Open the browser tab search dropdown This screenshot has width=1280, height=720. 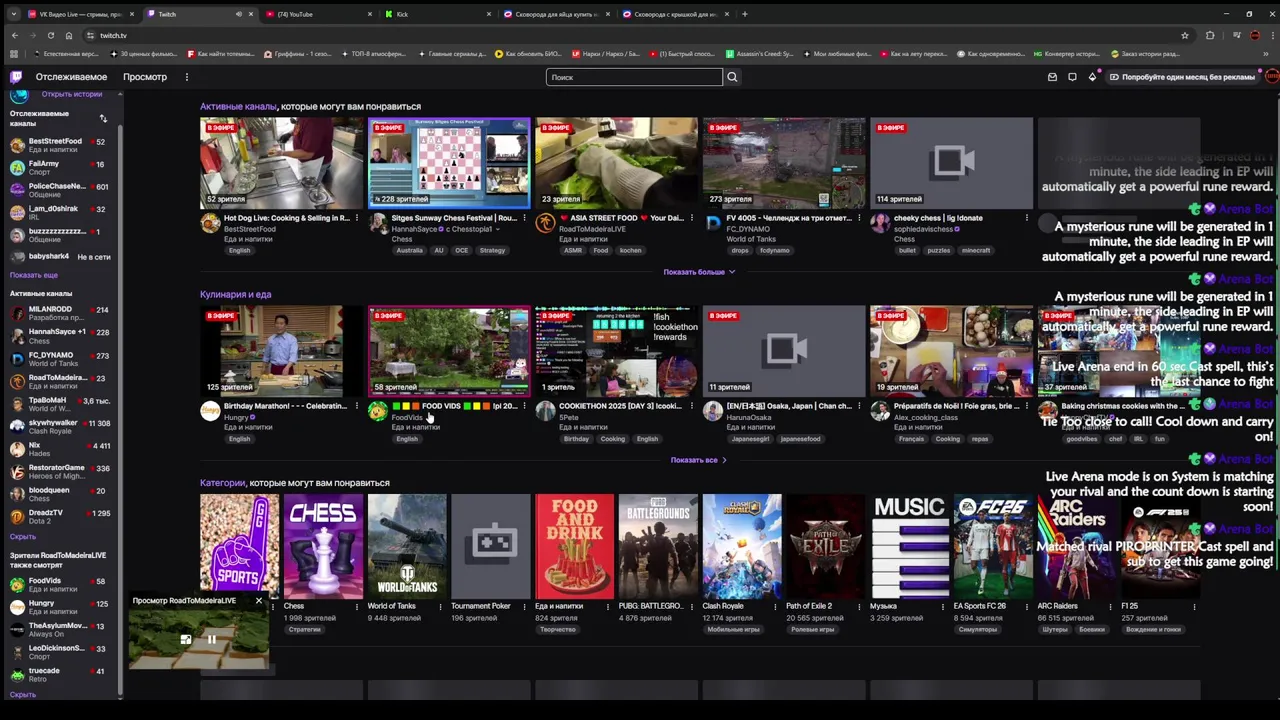coord(13,14)
